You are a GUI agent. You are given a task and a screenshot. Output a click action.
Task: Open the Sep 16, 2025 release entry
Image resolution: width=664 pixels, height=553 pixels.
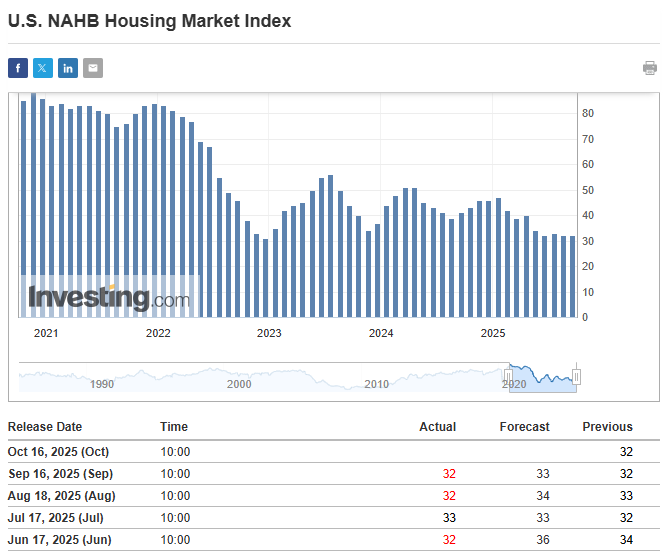point(60,474)
